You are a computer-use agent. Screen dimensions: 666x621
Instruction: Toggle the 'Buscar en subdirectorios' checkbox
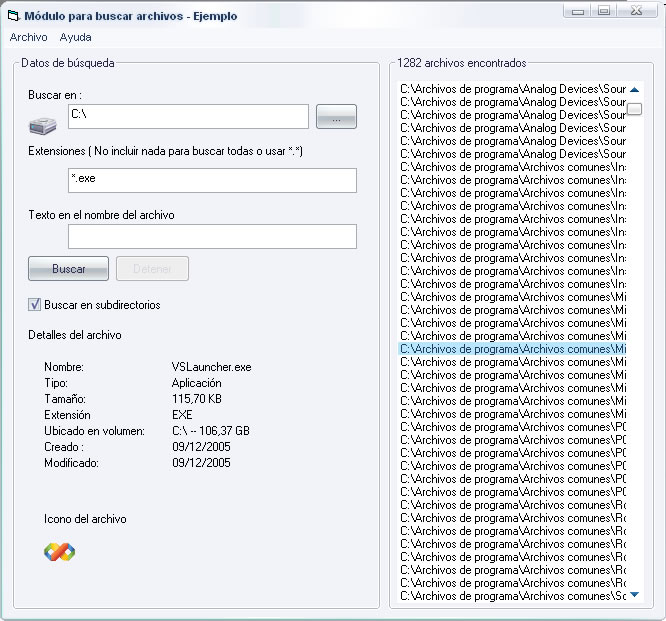[x=35, y=305]
